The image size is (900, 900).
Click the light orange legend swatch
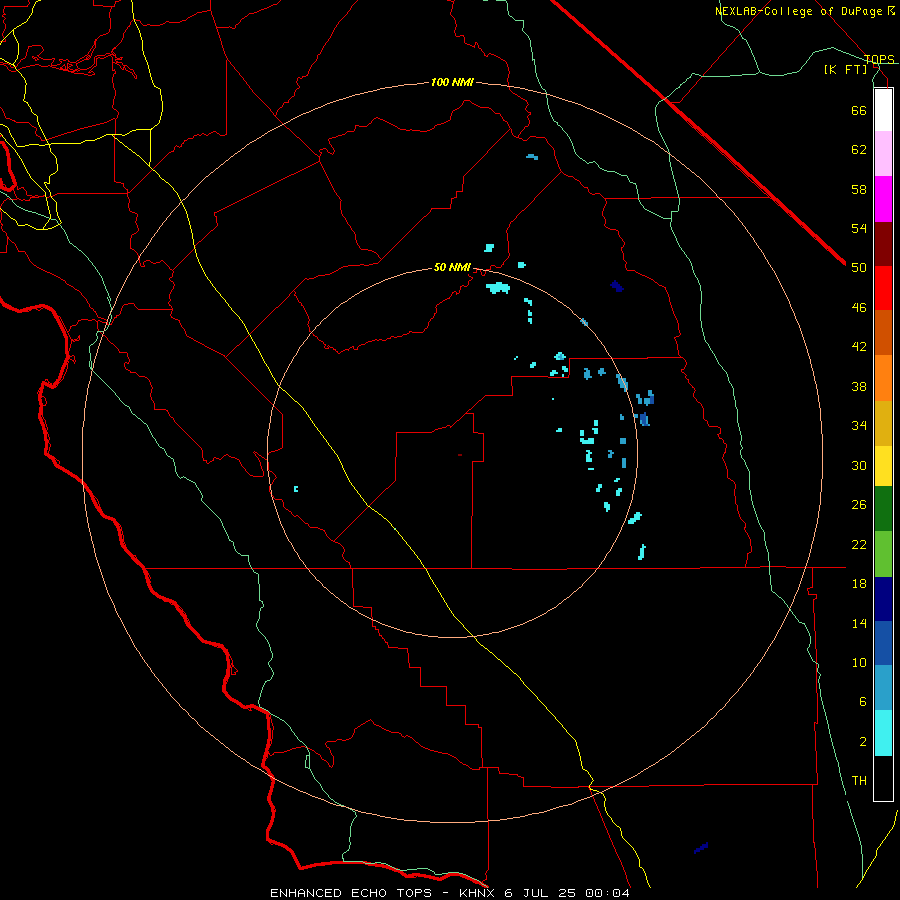point(883,378)
